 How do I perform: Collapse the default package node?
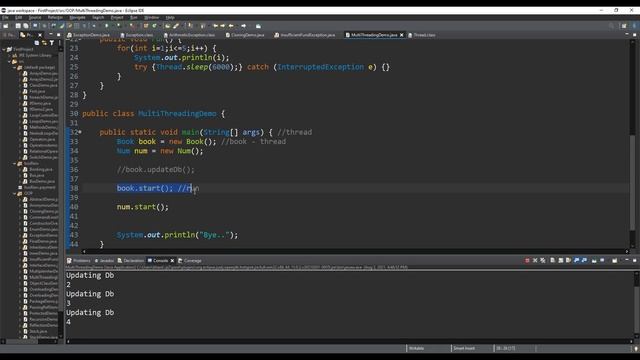[14, 67]
